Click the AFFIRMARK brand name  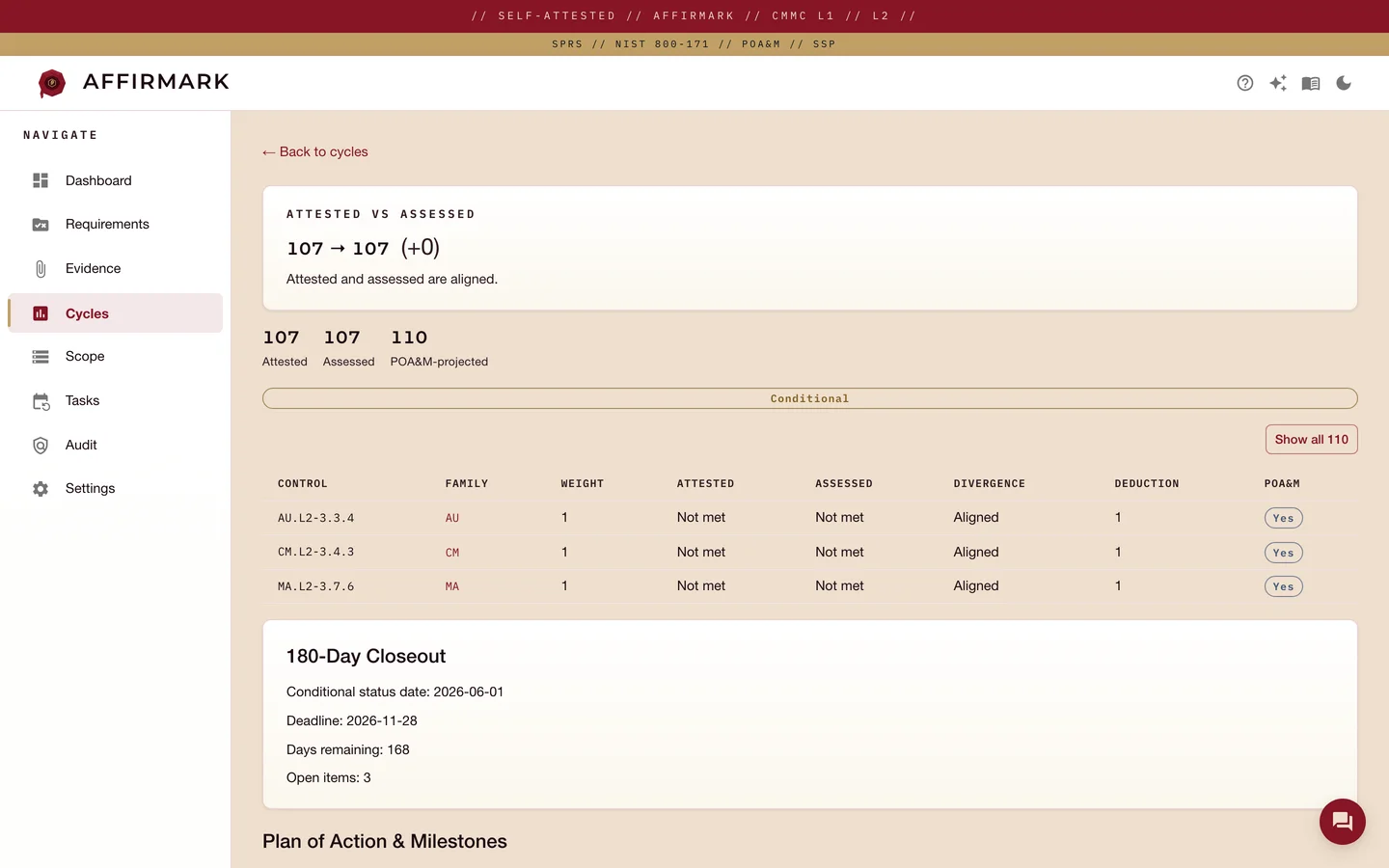156,82
